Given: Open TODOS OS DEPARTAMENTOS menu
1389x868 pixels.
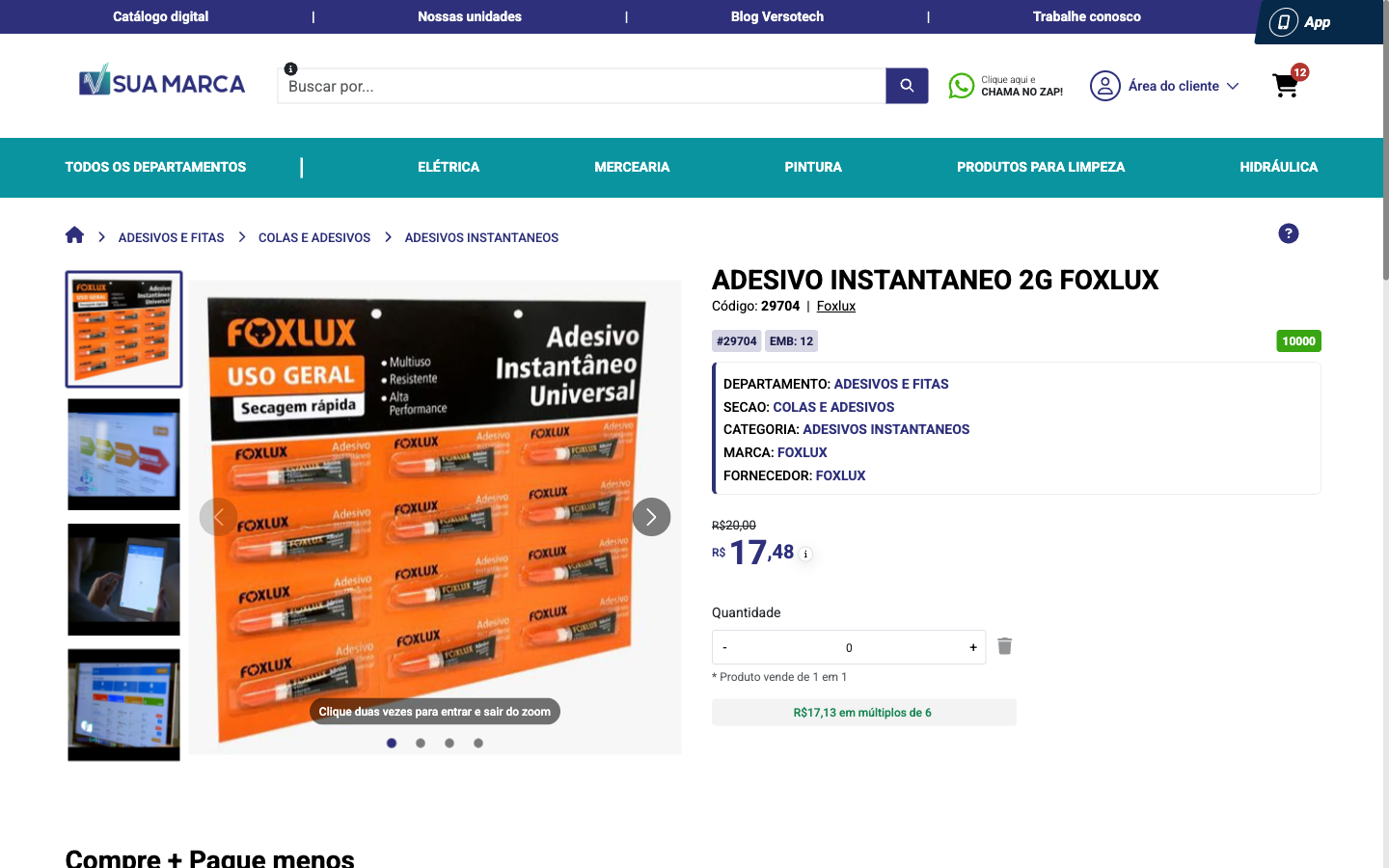Looking at the screenshot, I should [x=155, y=167].
